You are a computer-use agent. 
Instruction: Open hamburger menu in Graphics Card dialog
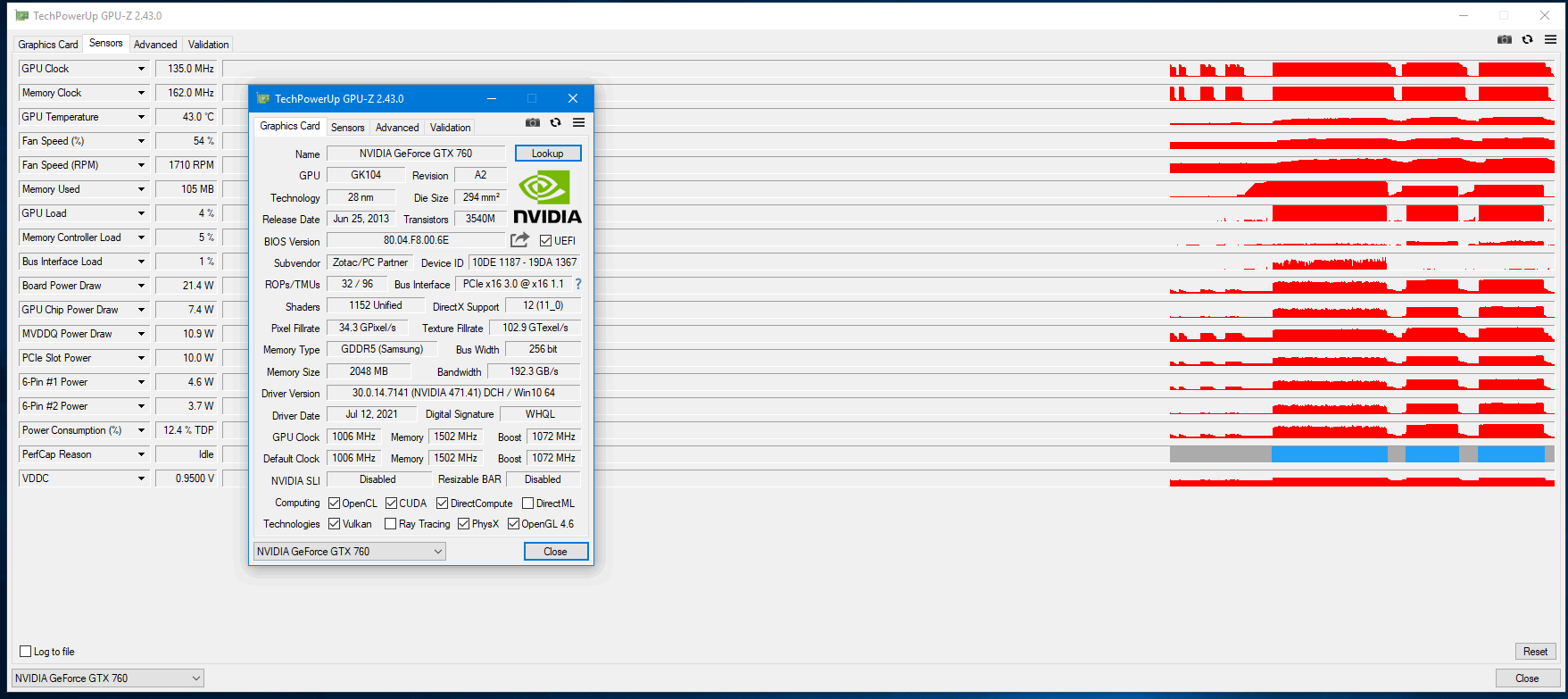tap(579, 123)
